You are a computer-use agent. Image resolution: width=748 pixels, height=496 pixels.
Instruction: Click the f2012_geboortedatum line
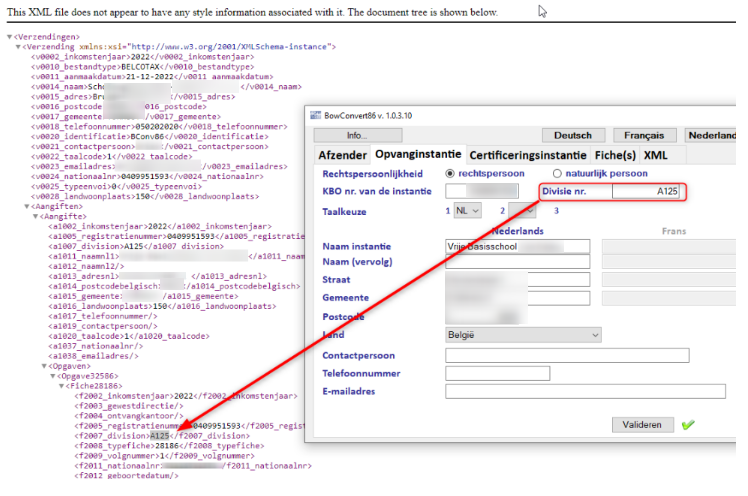(x=126, y=476)
